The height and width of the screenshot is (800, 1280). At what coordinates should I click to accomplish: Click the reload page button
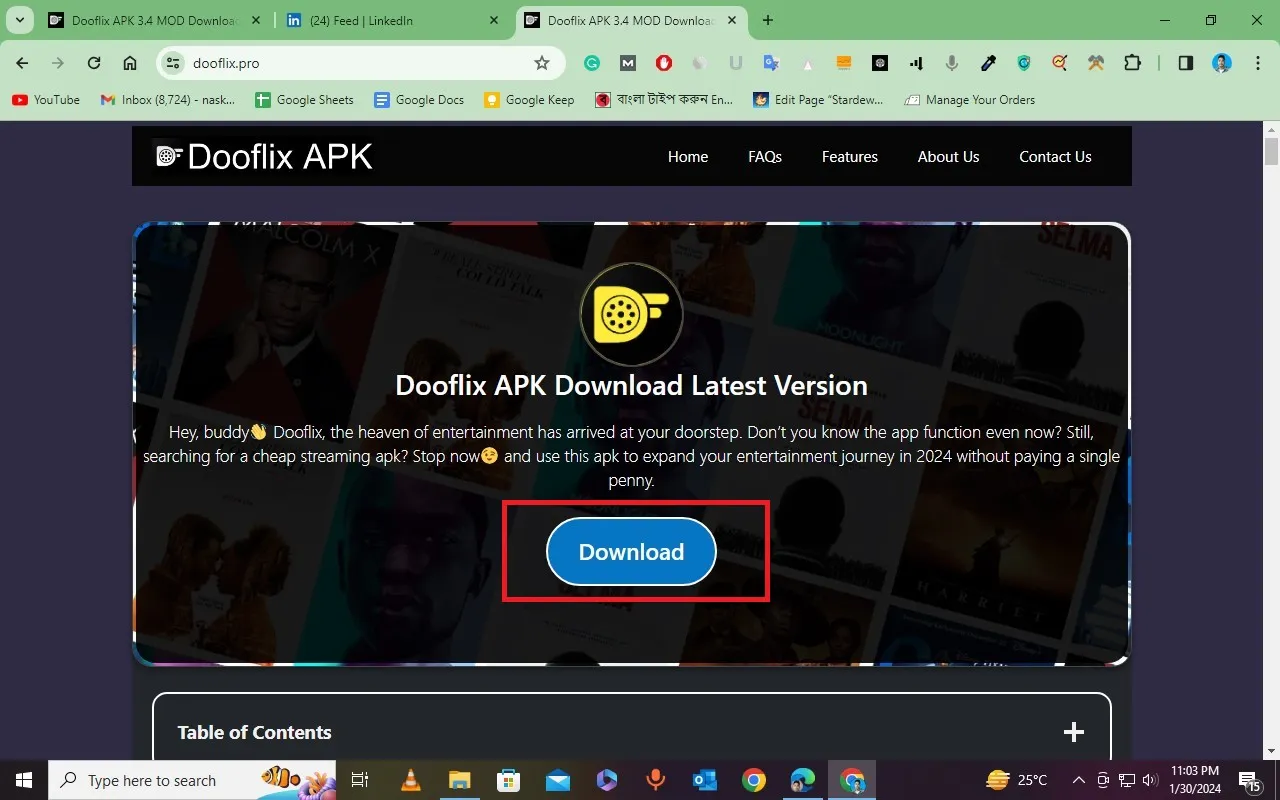click(94, 63)
